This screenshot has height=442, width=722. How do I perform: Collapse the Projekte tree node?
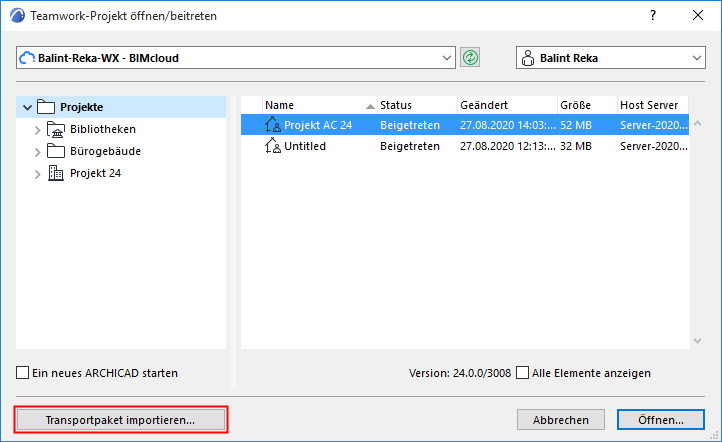point(27,108)
